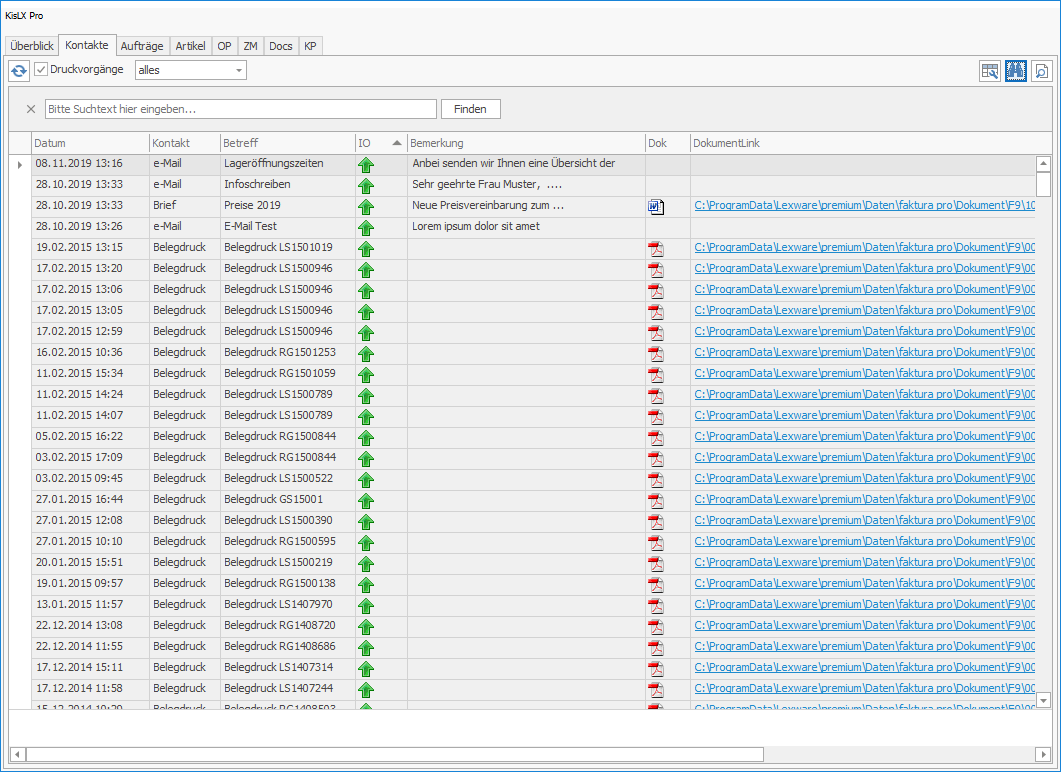Open document link in Preise 2019 row
The width and height of the screenshot is (1061, 772).
(x=864, y=205)
